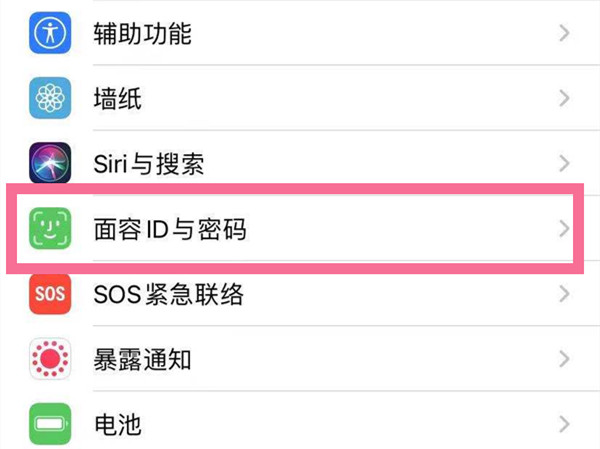Open the Siri与搜索 text label
This screenshot has height=449, width=600.
click(149, 163)
